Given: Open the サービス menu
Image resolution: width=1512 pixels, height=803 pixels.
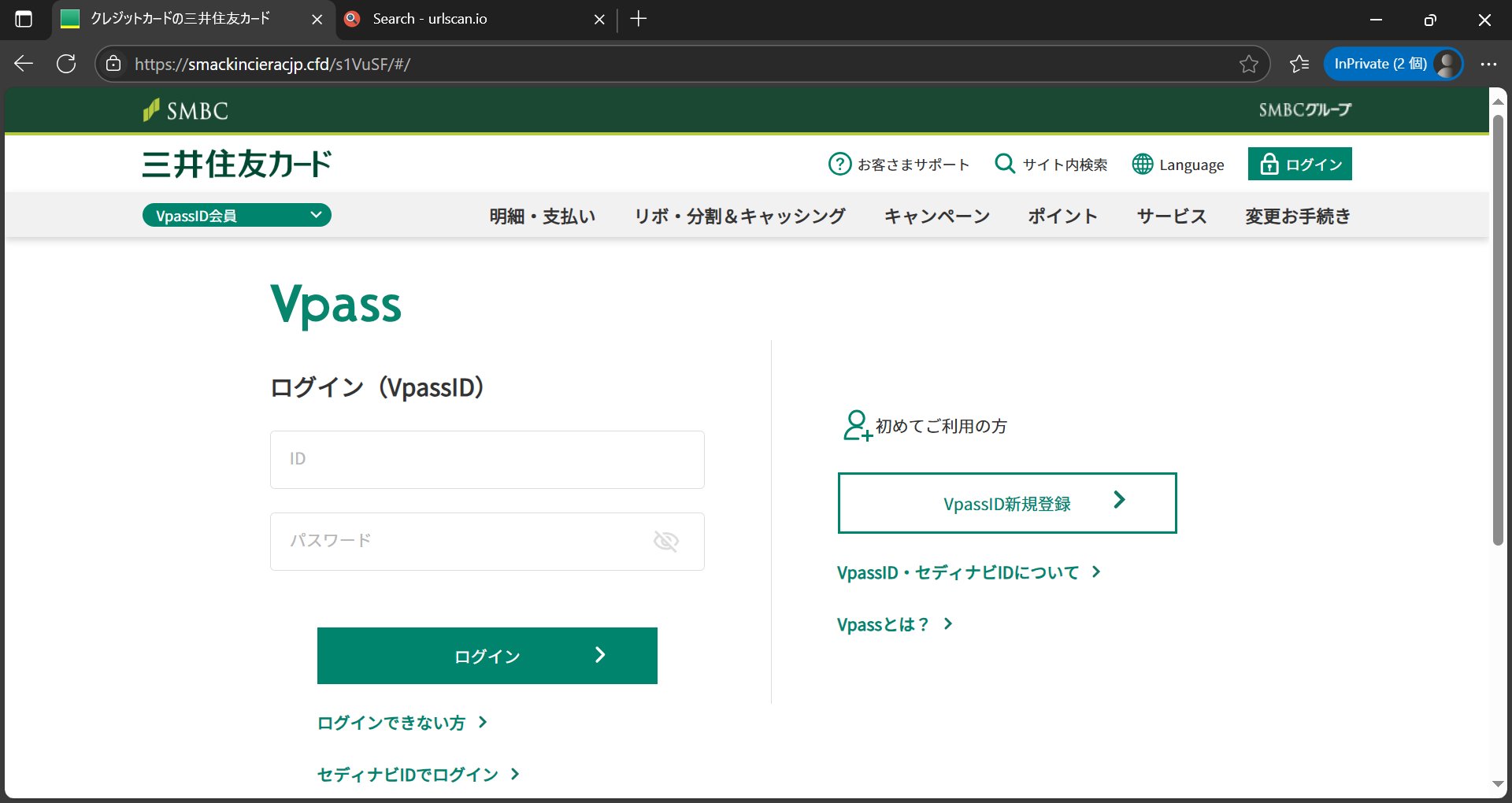Looking at the screenshot, I should [x=1171, y=216].
